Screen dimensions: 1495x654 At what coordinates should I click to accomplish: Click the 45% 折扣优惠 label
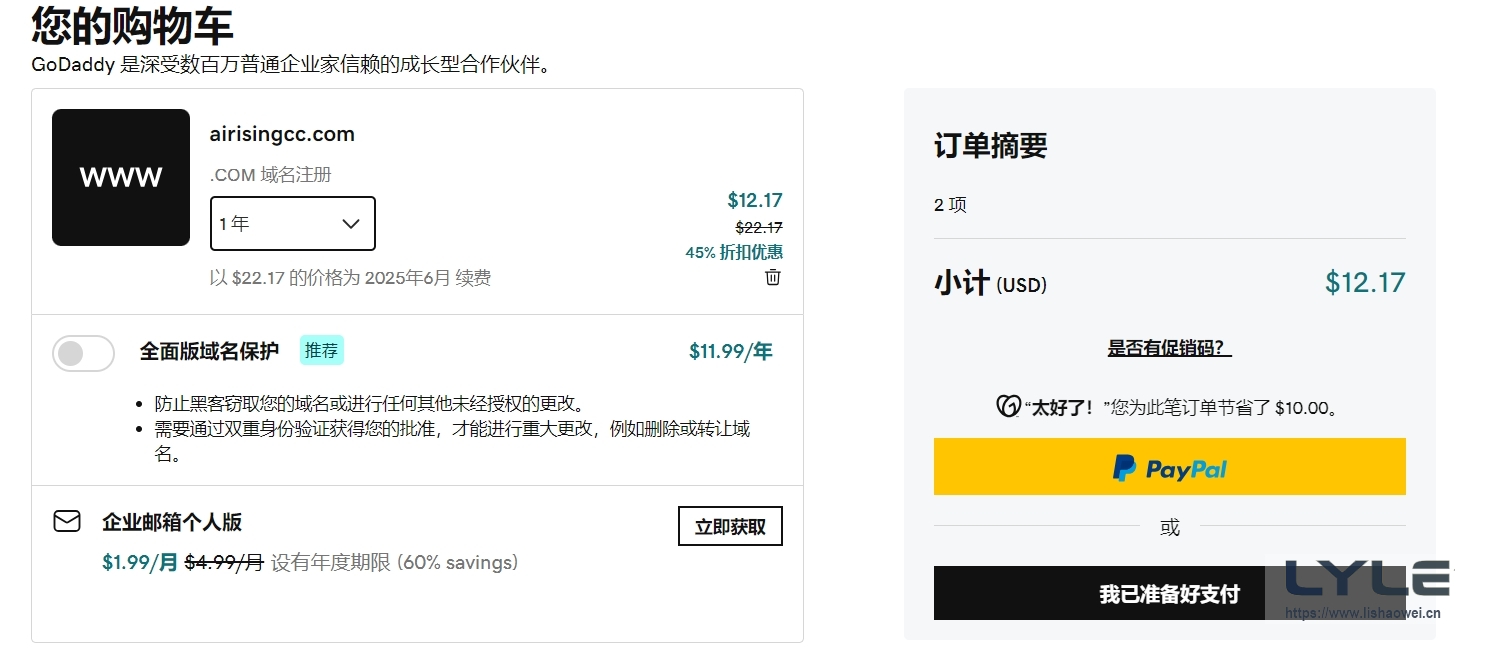tap(733, 252)
